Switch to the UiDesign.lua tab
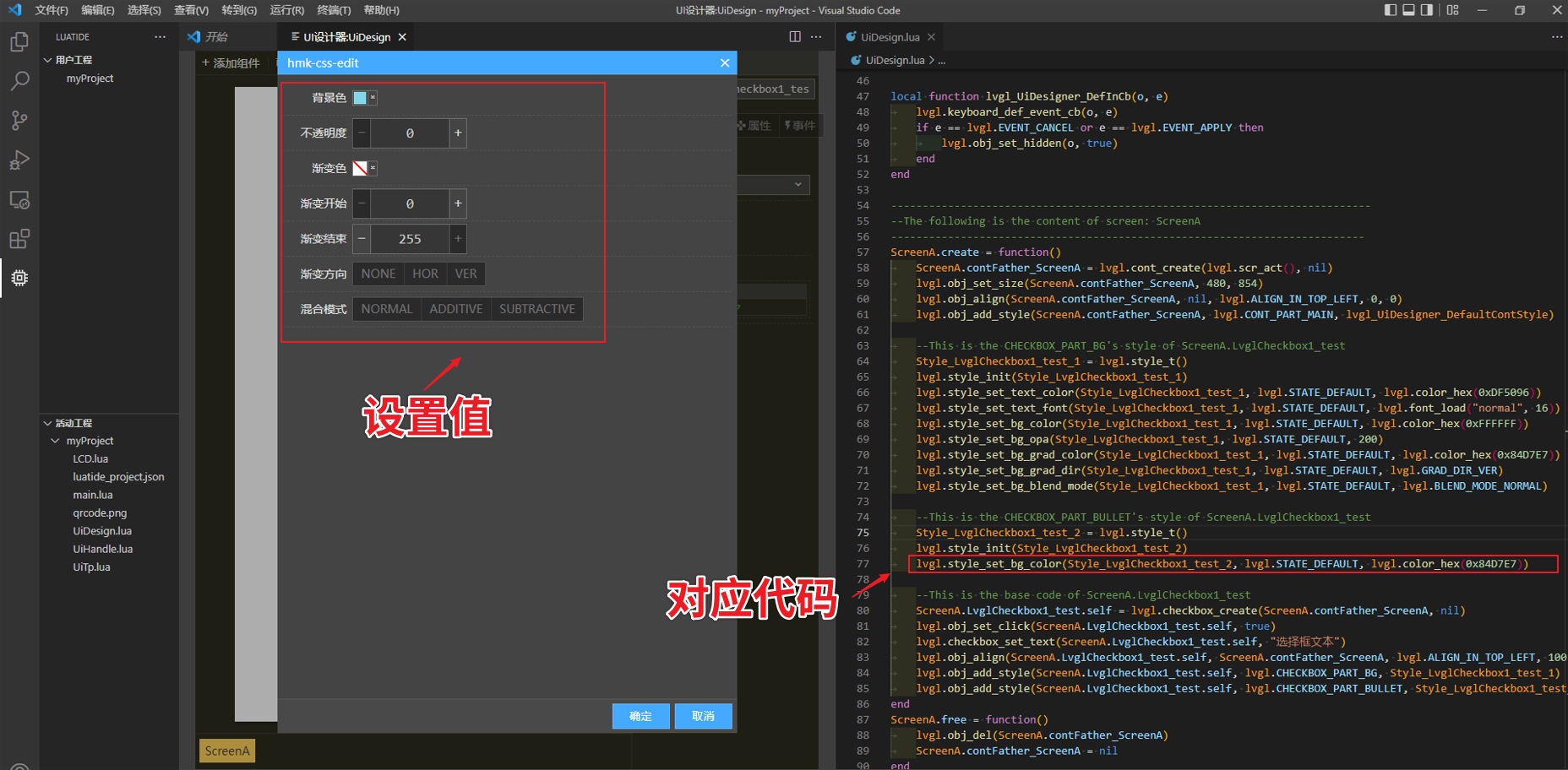Screen dimensions: 1568x770 [x=890, y=37]
